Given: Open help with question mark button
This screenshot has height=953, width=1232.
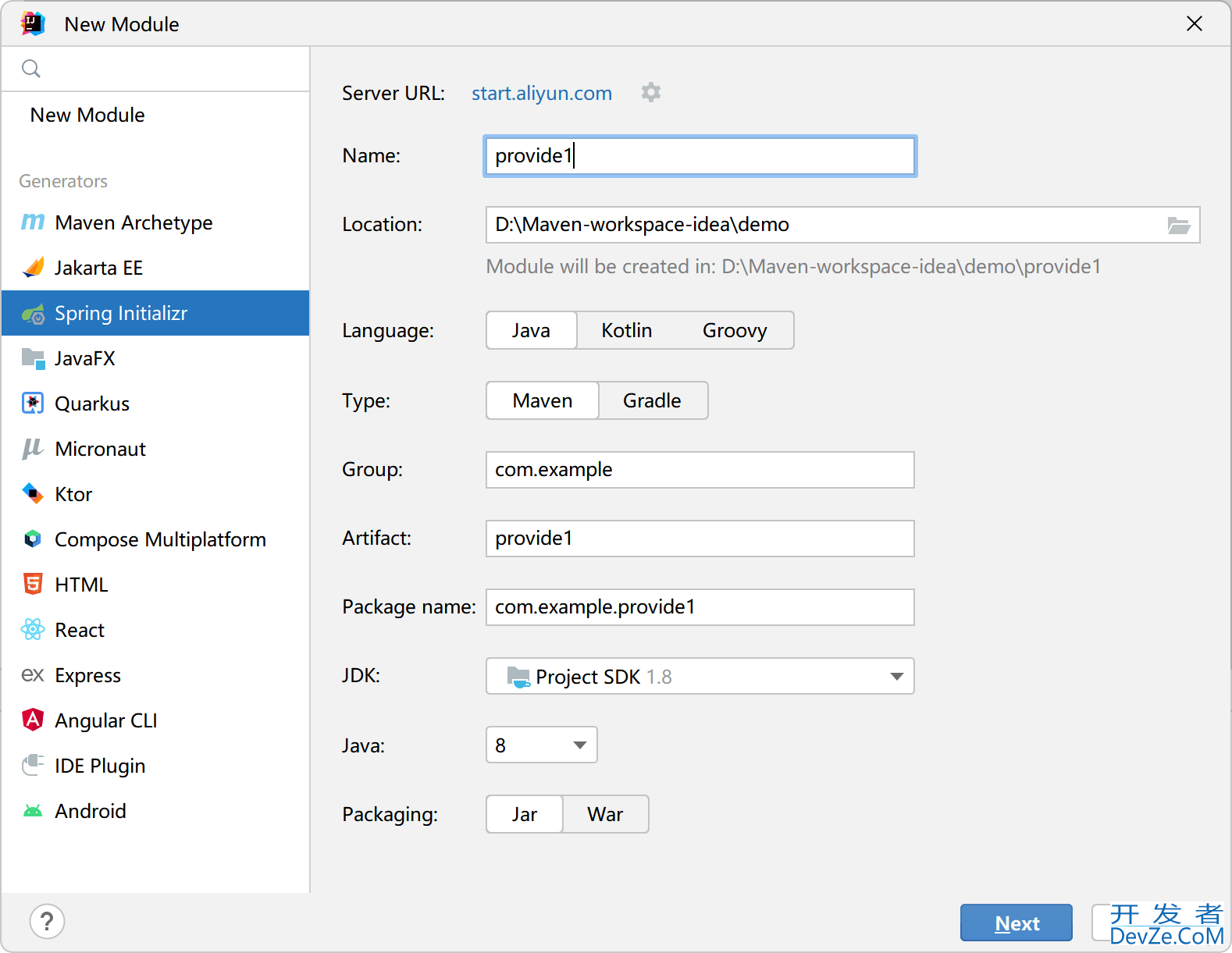Looking at the screenshot, I should click(47, 922).
